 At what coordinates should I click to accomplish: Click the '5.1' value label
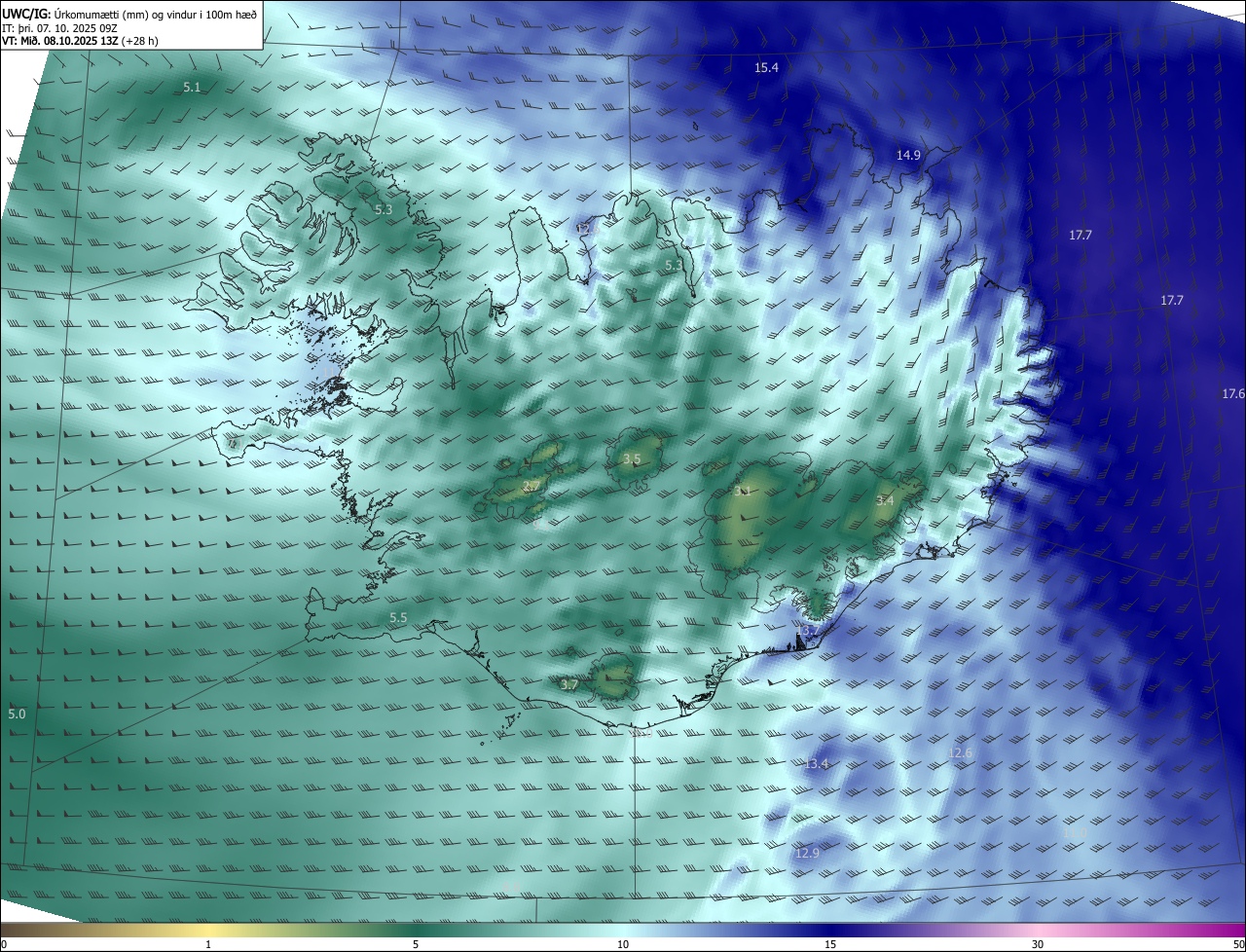click(192, 88)
